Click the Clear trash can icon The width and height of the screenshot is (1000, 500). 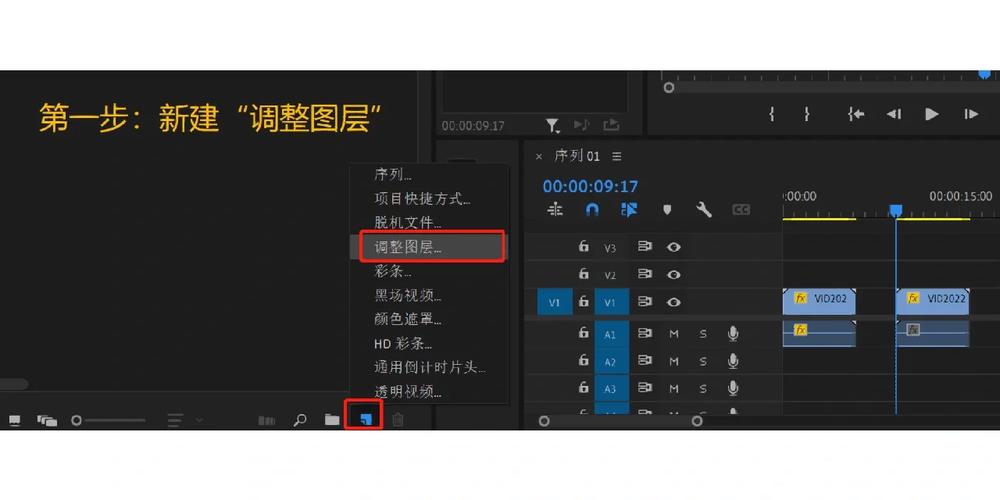pyautogui.click(x=398, y=419)
